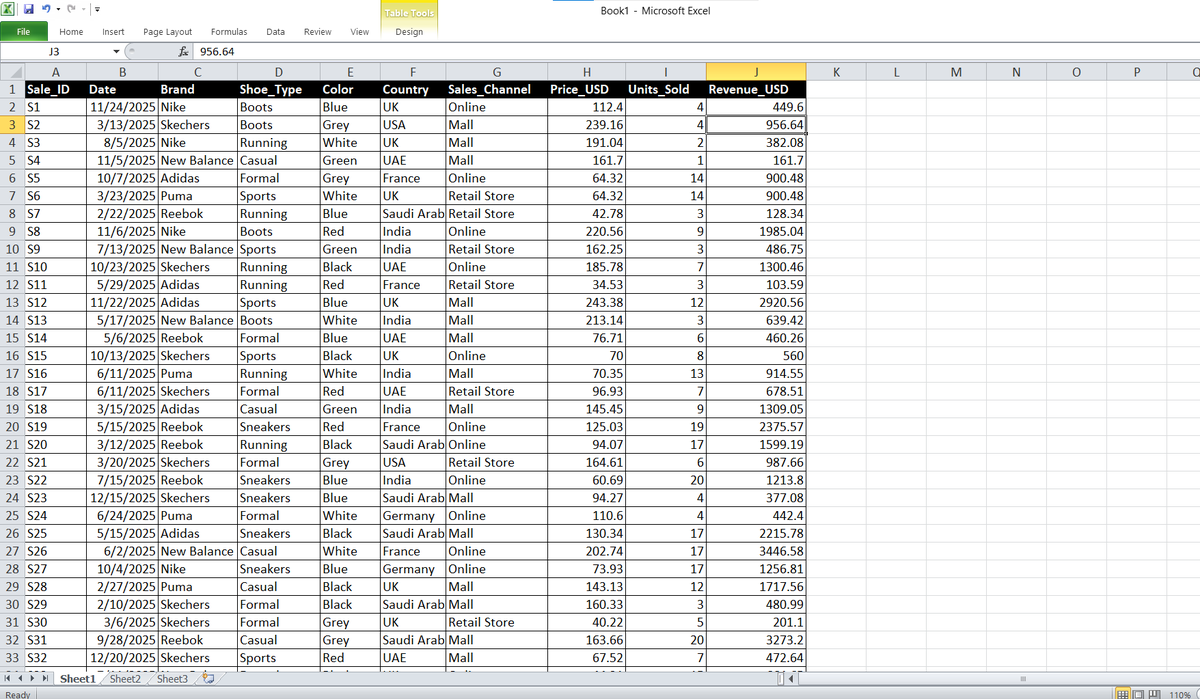Click the formula bar showing 956.64
1200x699 pixels.
(696, 51)
